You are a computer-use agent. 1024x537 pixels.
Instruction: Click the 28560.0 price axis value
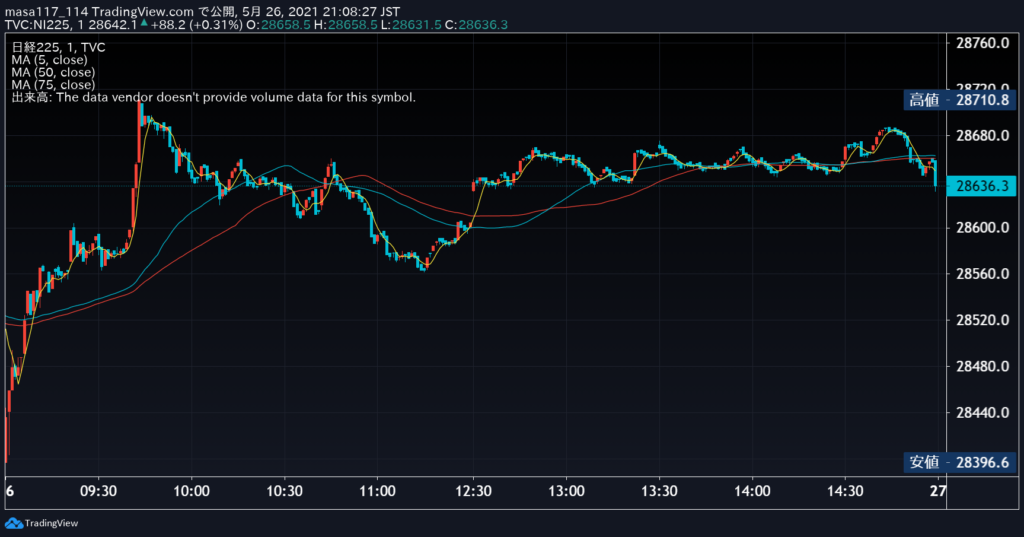click(982, 274)
